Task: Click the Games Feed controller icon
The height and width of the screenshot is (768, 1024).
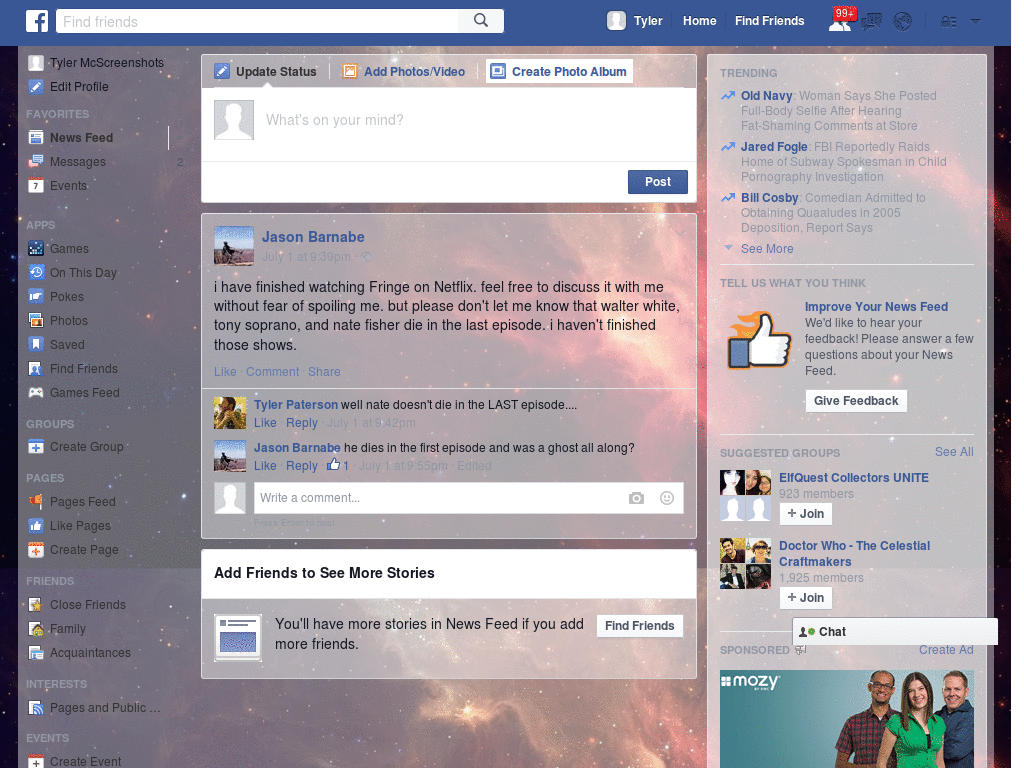Action: pyautogui.click(x=36, y=392)
